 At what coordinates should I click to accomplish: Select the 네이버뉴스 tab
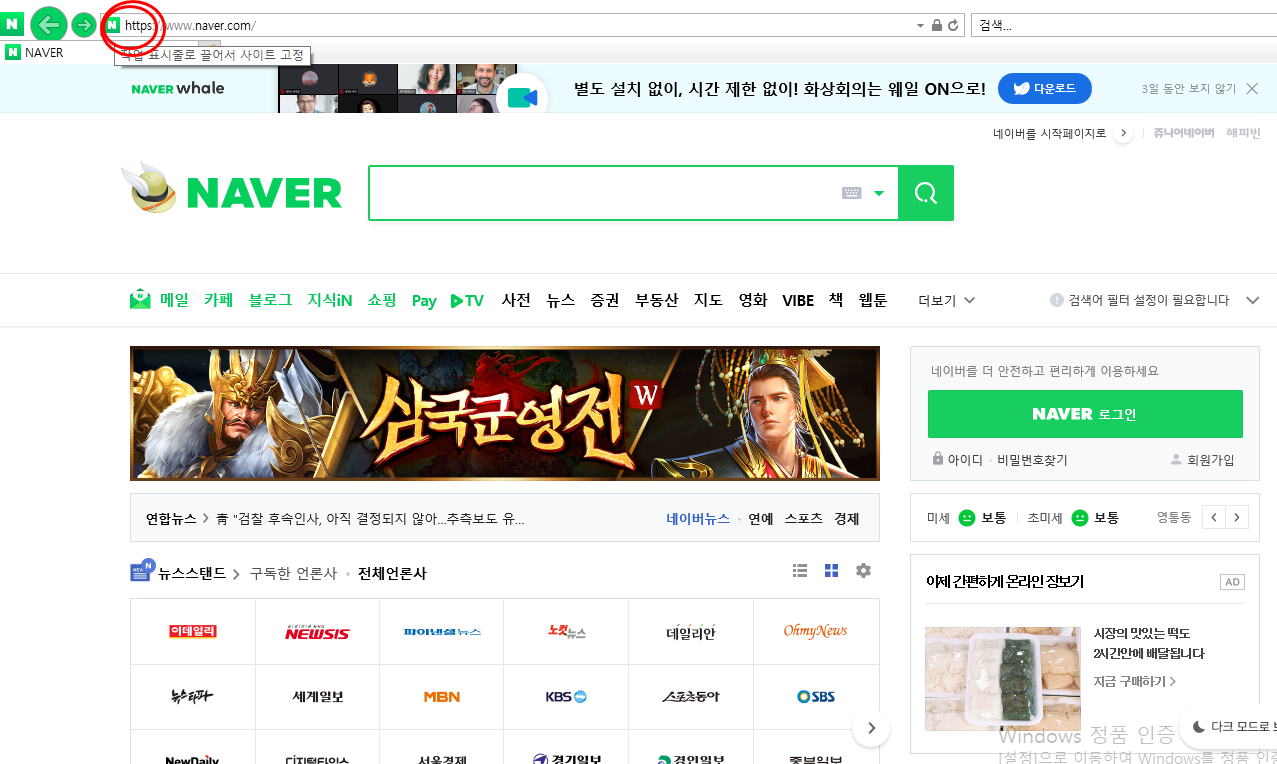[x=698, y=519]
